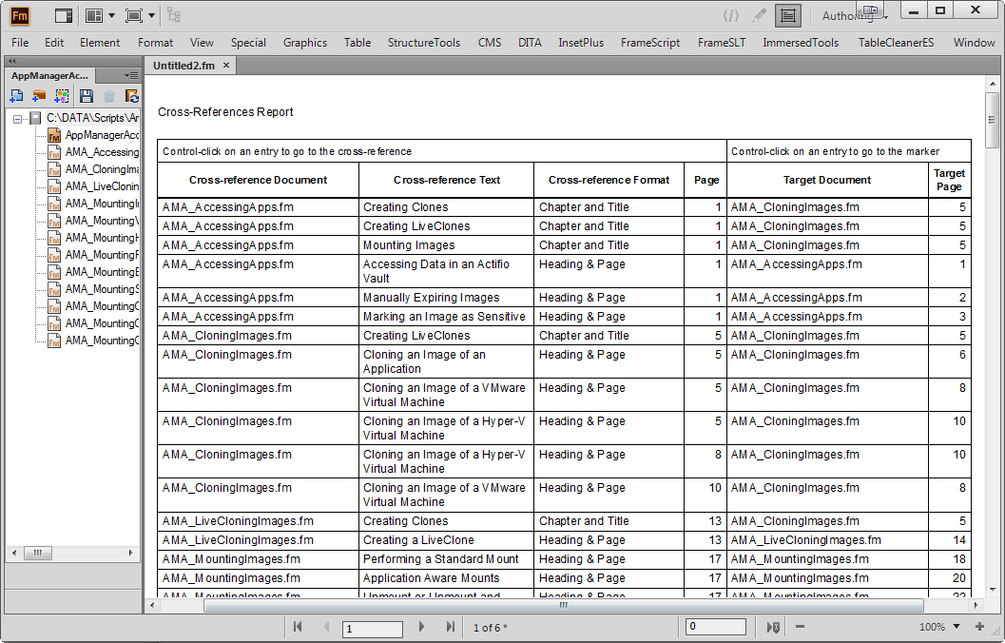
Task: Collapse the left panel with double-arrow
Action: [12, 62]
